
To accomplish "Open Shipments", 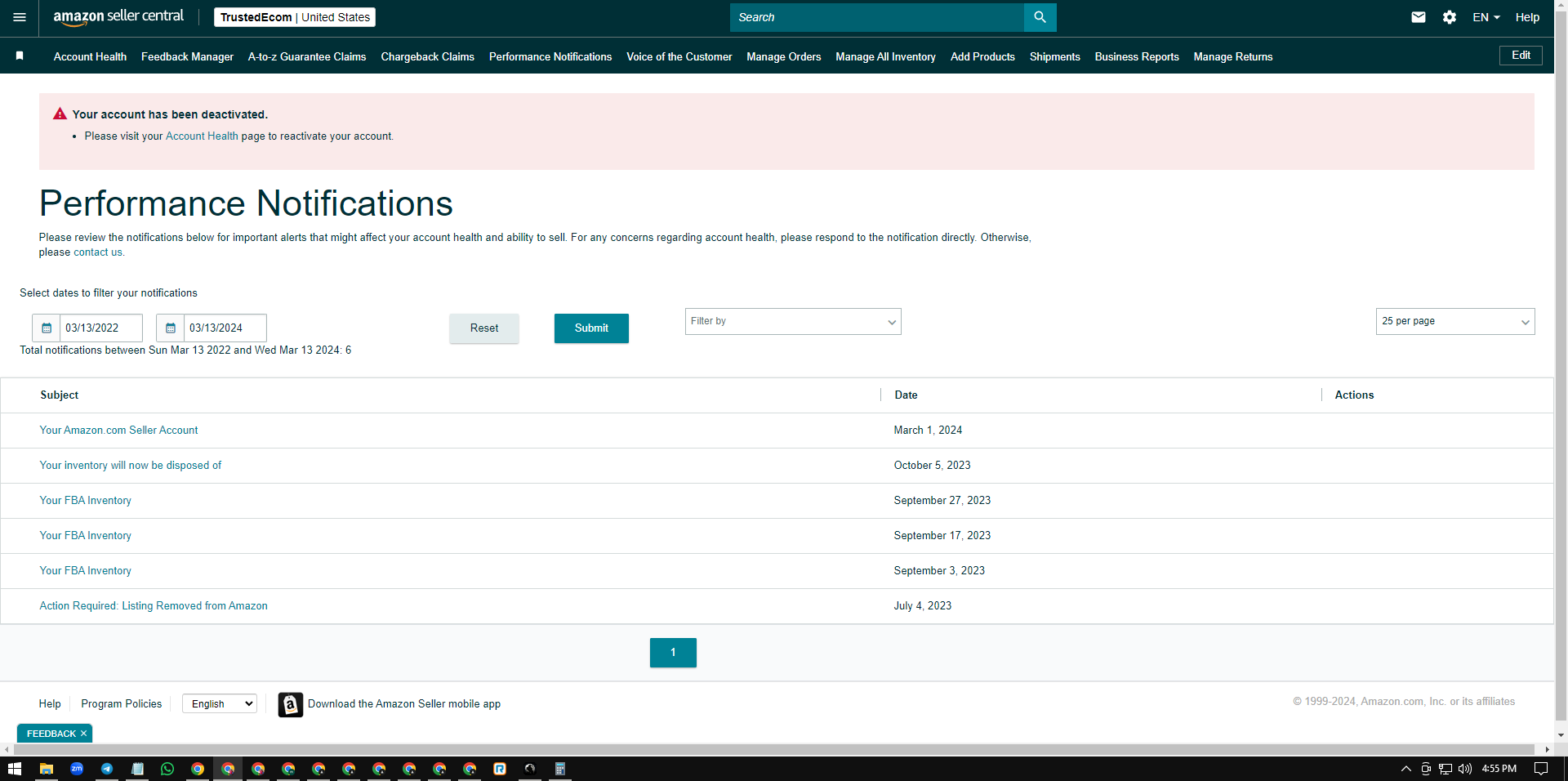I will (1054, 56).
